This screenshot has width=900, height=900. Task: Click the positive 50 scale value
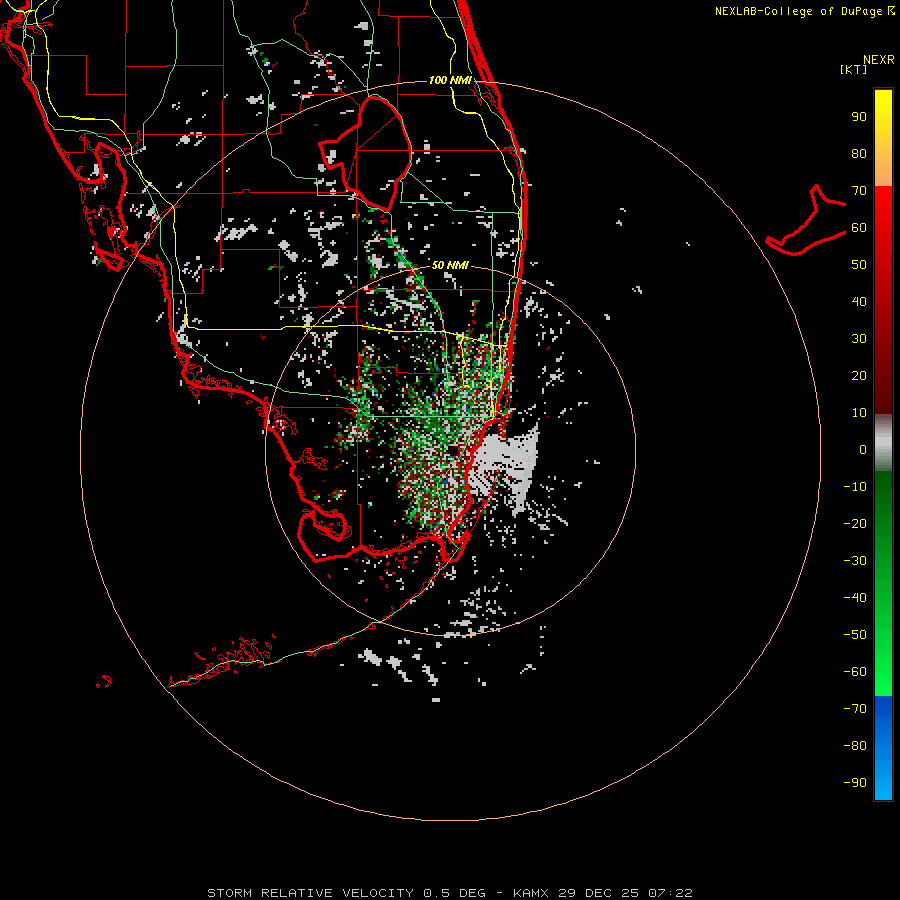pyautogui.click(x=859, y=265)
